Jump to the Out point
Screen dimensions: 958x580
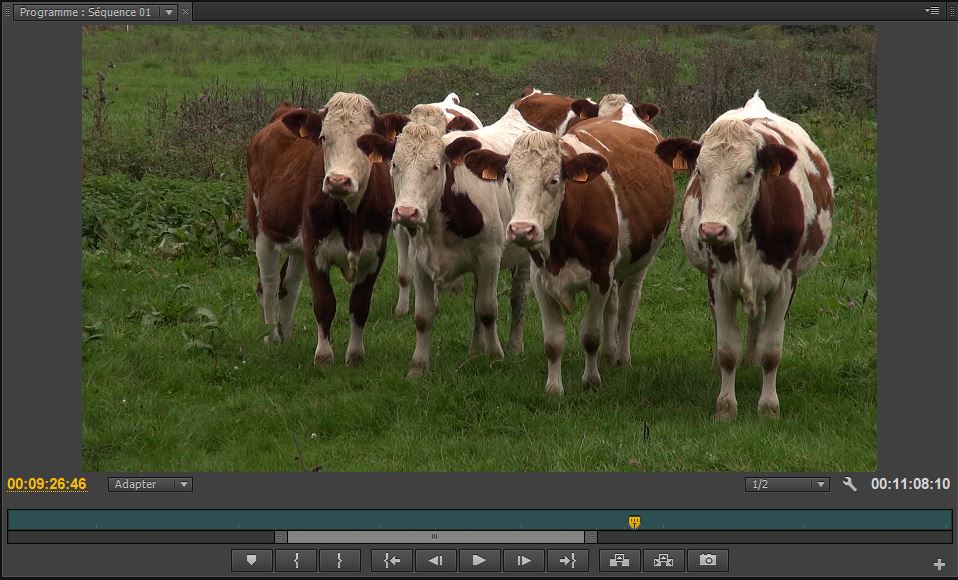click(x=568, y=560)
